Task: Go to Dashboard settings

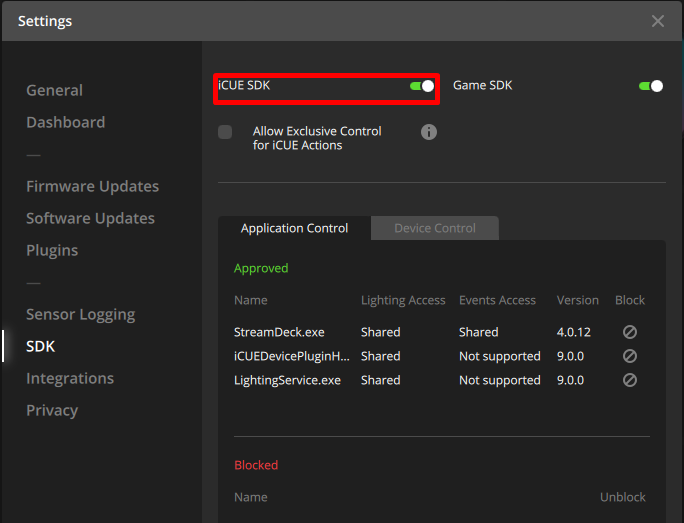Action: [x=65, y=122]
